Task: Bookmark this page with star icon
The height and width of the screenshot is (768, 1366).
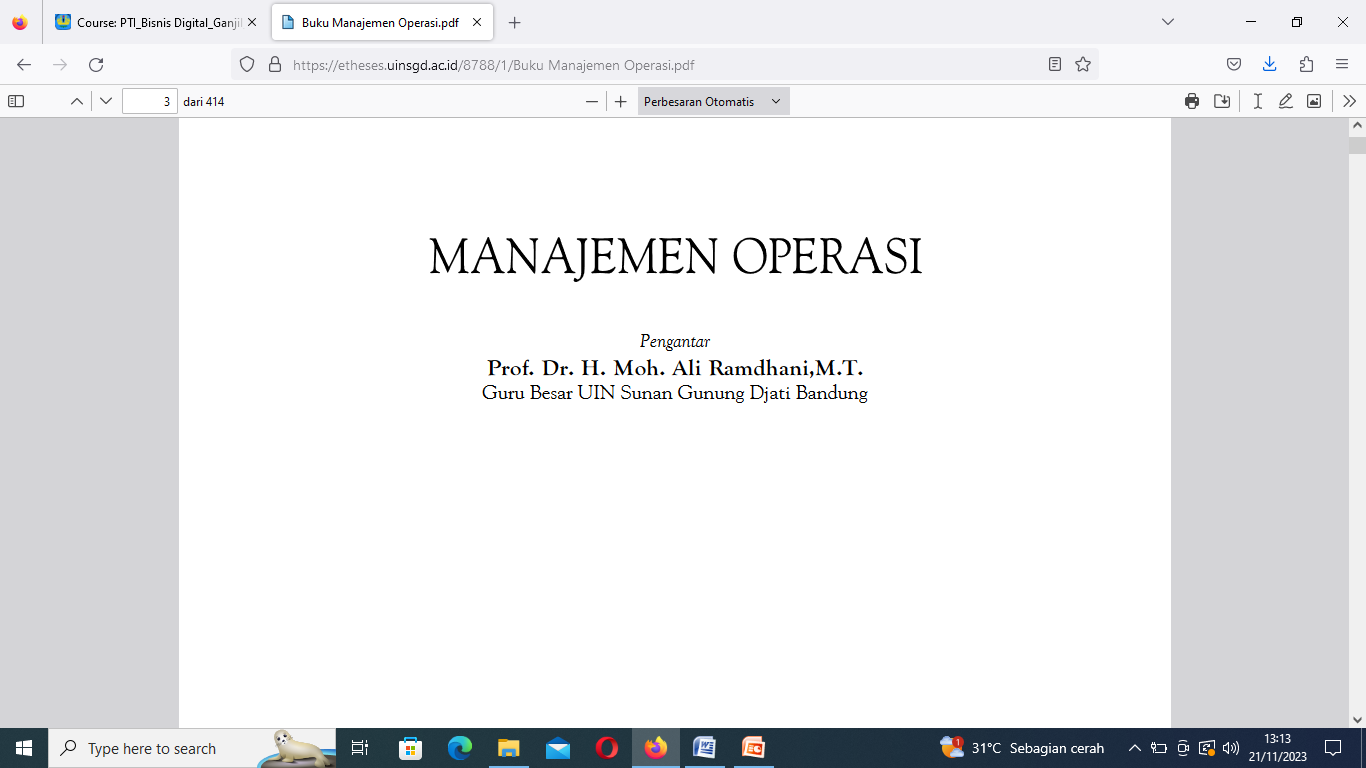Action: click(x=1083, y=64)
